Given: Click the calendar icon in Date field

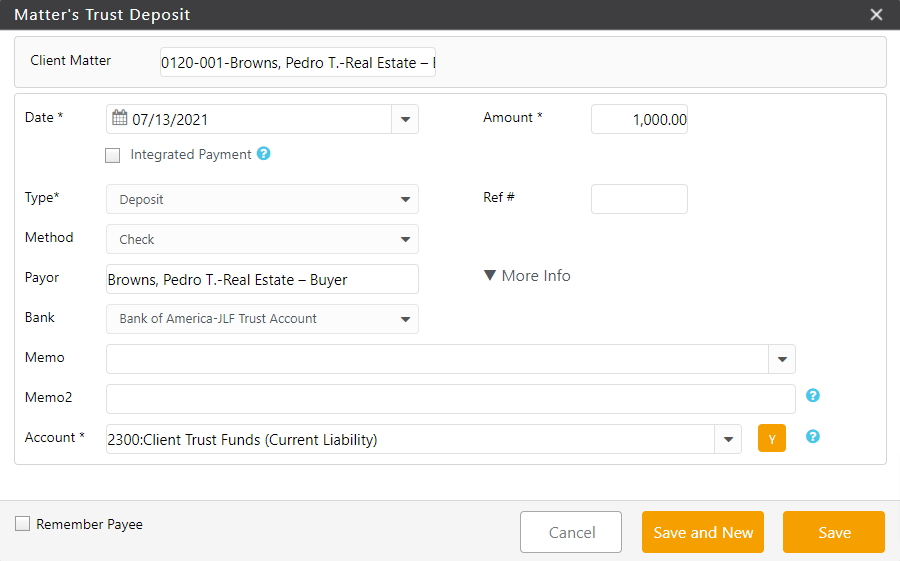Looking at the screenshot, I should [119, 119].
